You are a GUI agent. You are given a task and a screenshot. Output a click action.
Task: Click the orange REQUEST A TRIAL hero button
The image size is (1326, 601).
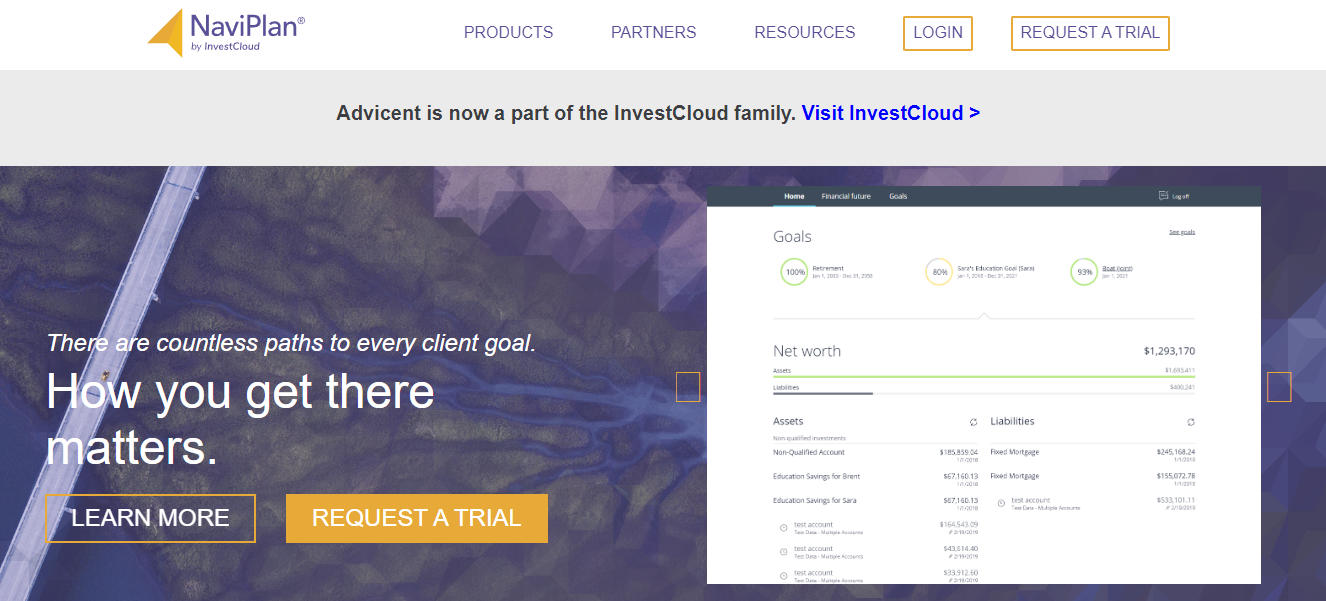417,518
